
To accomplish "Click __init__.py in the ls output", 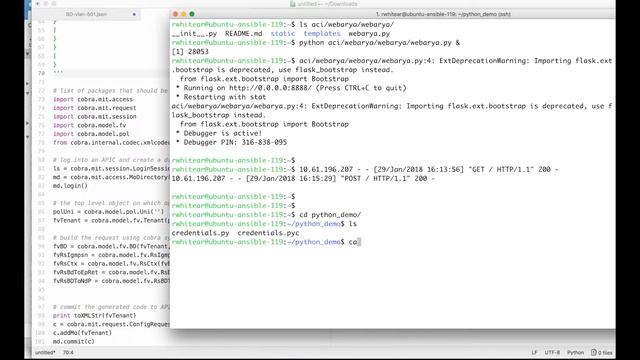I will point(194,34).
